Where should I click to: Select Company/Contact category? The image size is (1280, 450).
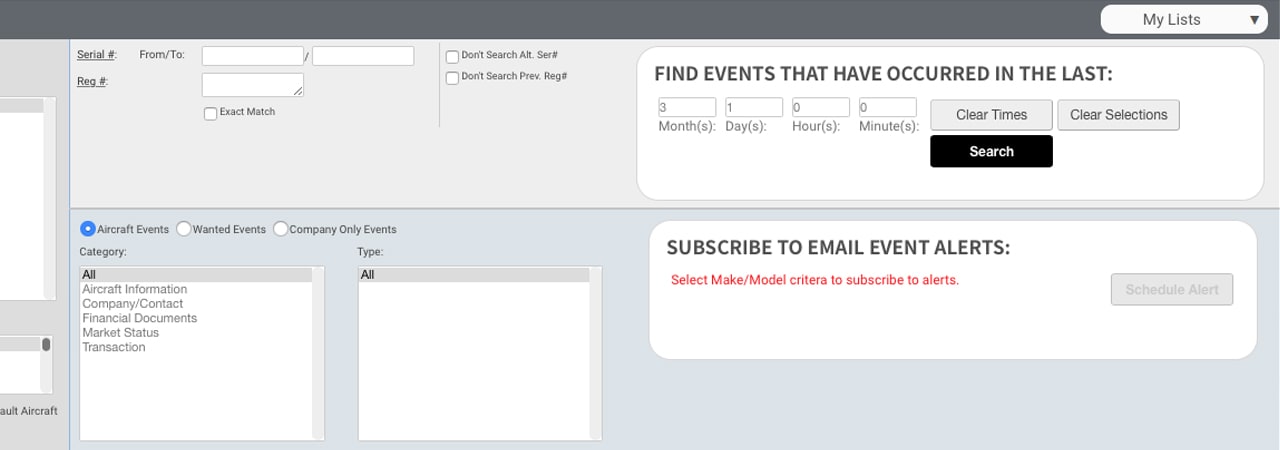coord(196,304)
